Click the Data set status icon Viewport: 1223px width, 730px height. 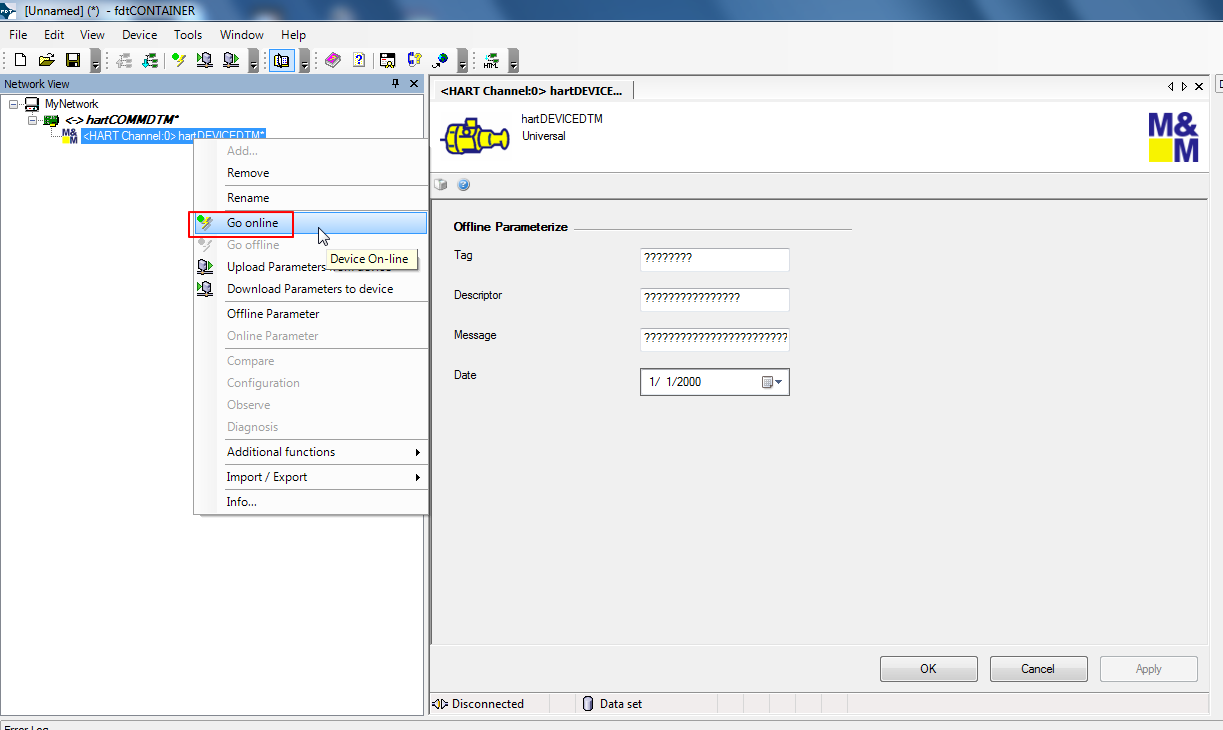[x=588, y=704]
